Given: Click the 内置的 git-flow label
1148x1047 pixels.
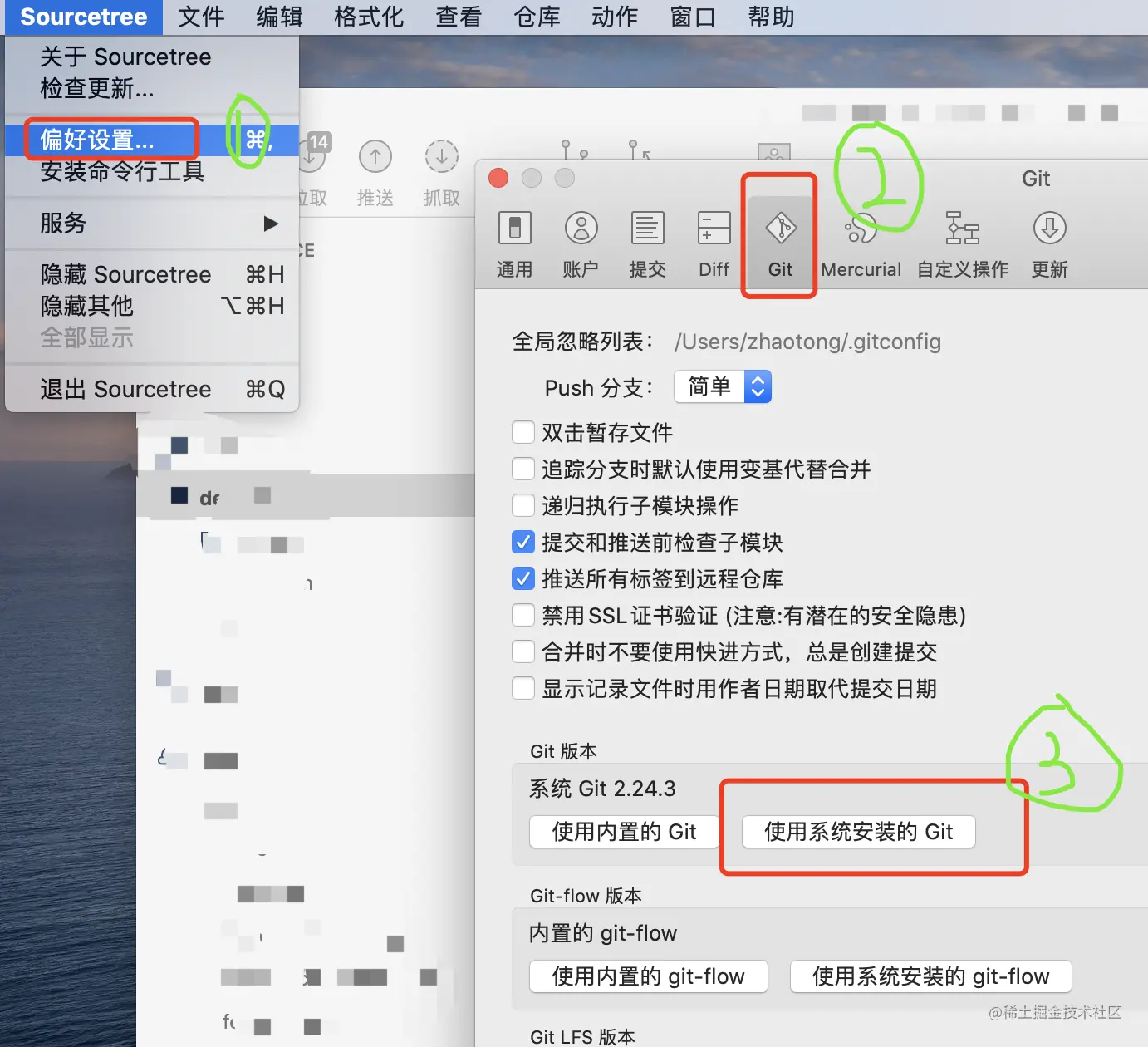Looking at the screenshot, I should pyautogui.click(x=603, y=933).
